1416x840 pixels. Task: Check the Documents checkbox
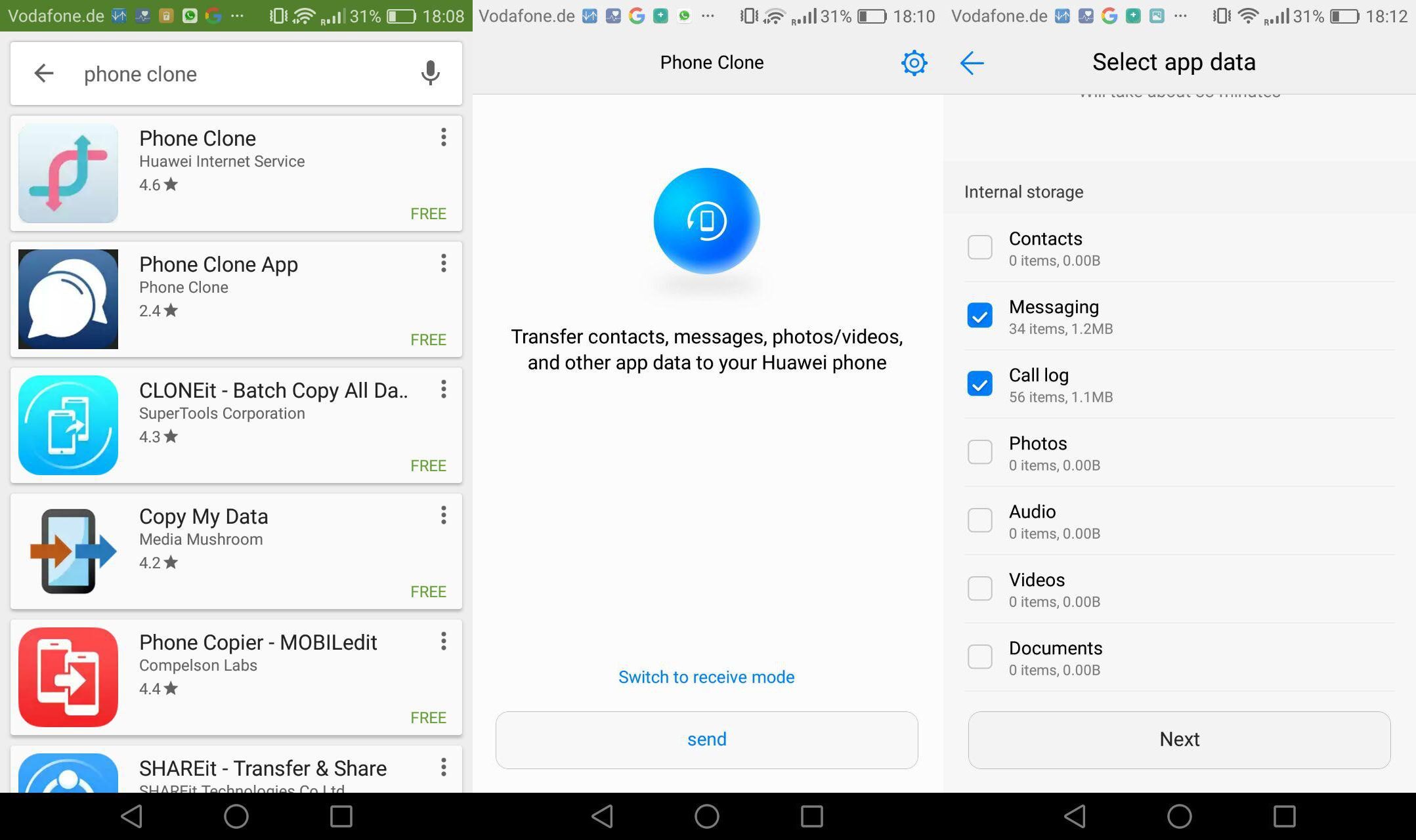(980, 657)
